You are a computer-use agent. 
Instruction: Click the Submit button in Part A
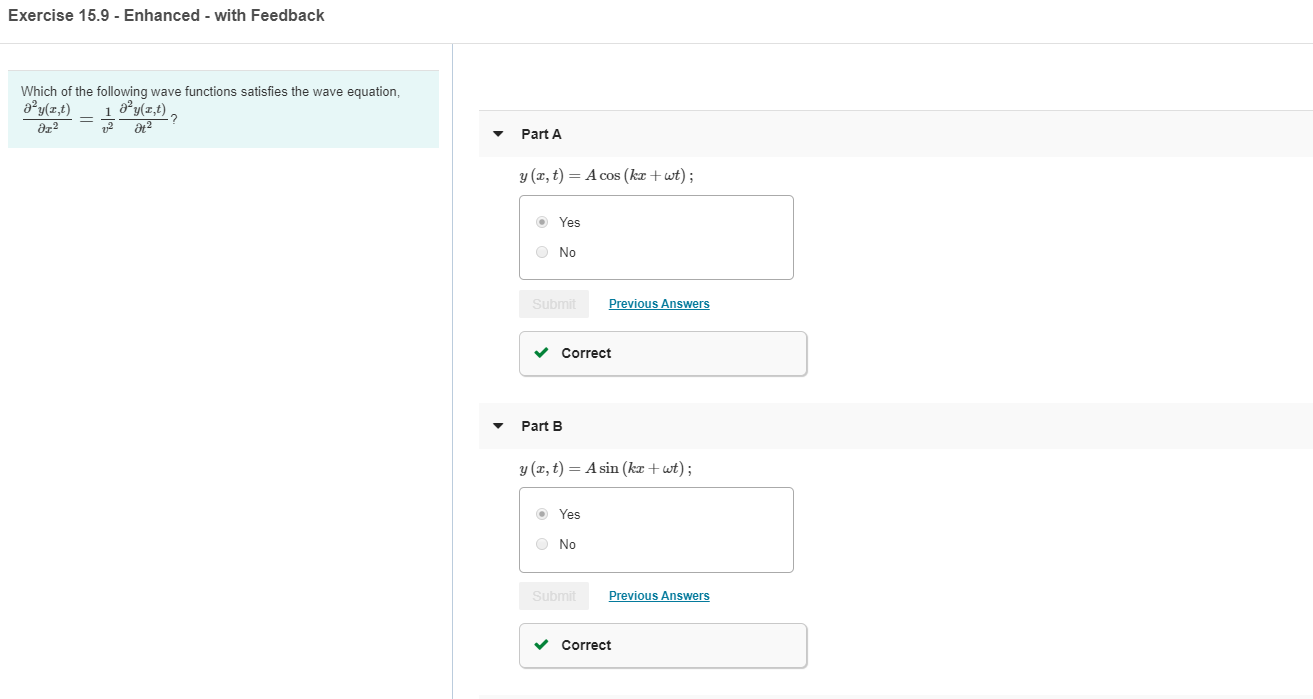click(554, 304)
